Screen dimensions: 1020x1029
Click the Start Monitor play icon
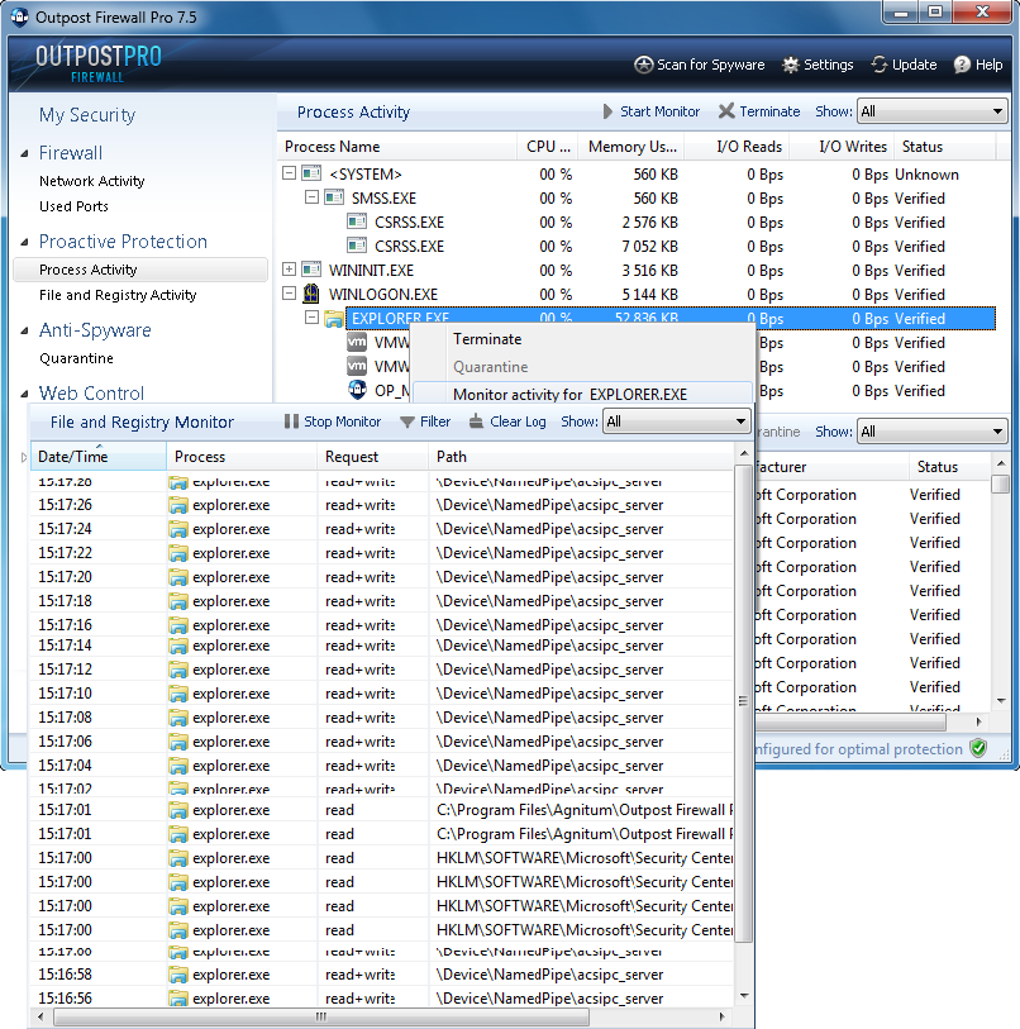608,112
